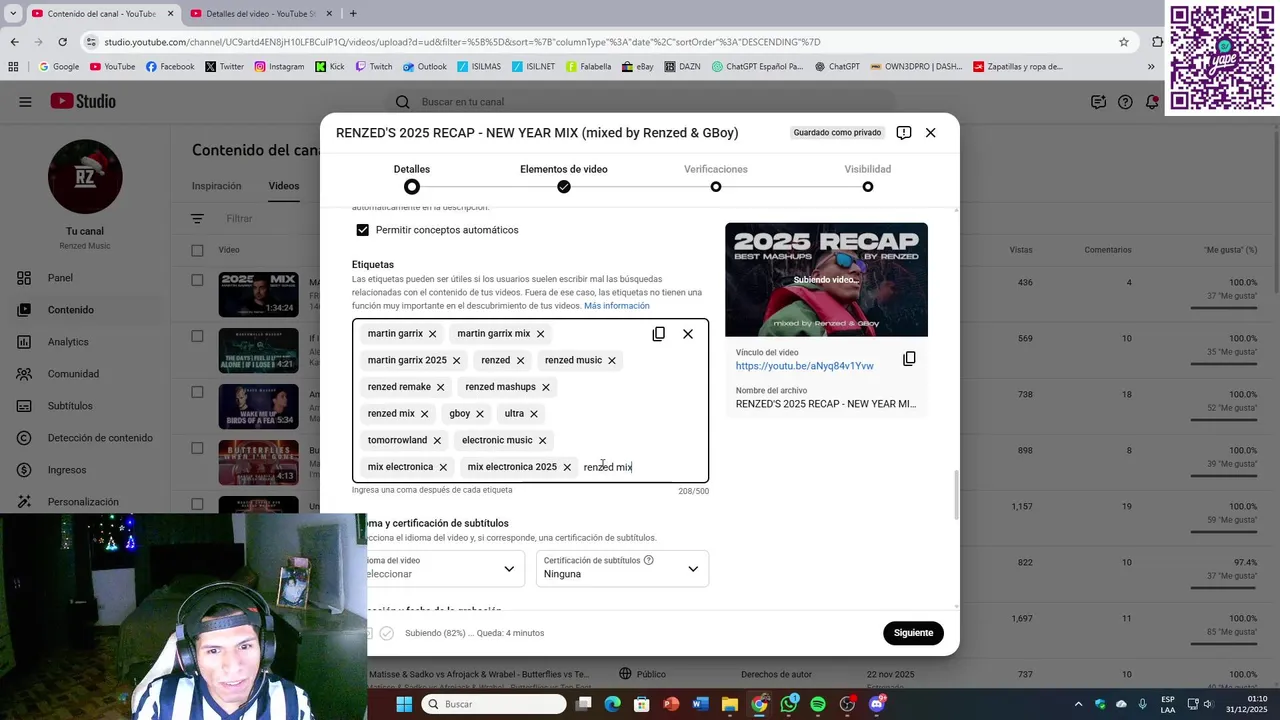The image size is (1280, 720).
Task: Open Certificación de subtítulos dropdown
Action: 622,568
